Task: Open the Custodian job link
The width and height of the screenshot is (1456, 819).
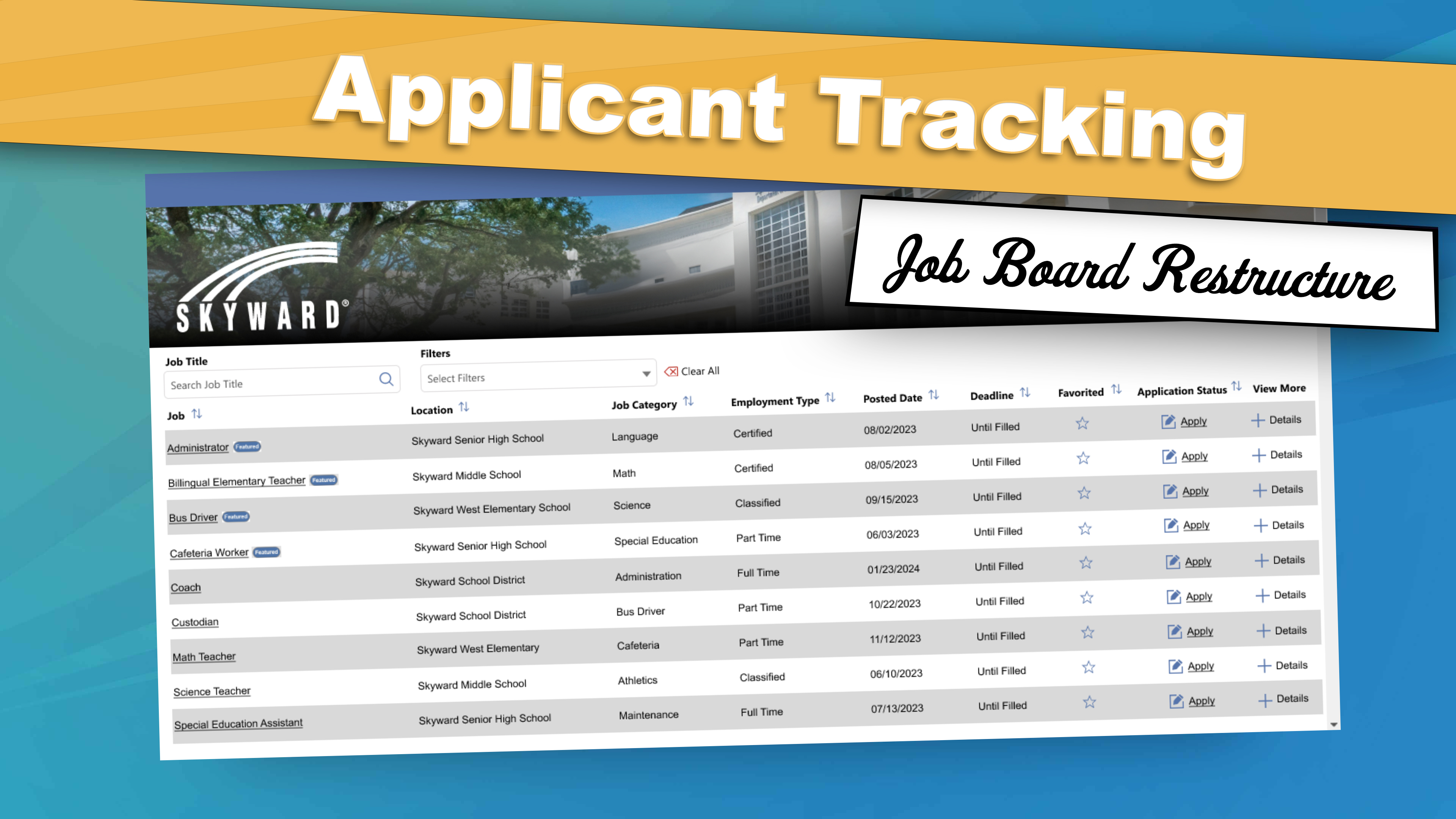Action: (x=195, y=622)
